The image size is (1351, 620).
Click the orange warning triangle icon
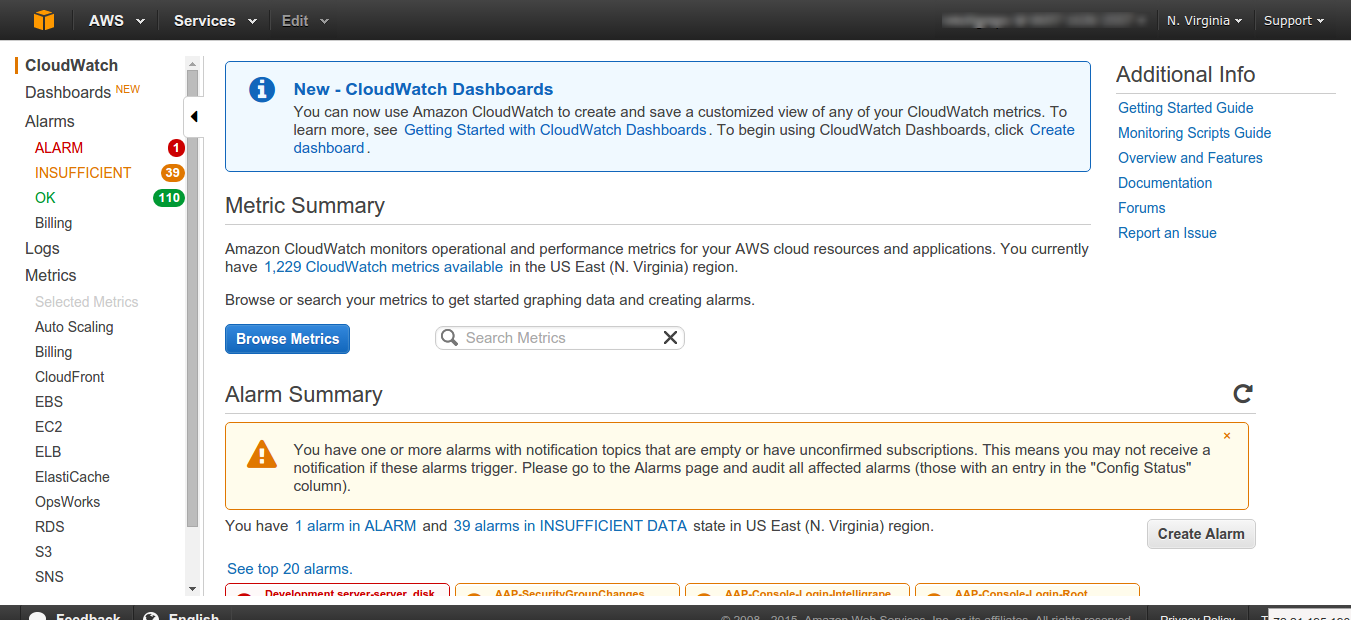(262, 454)
